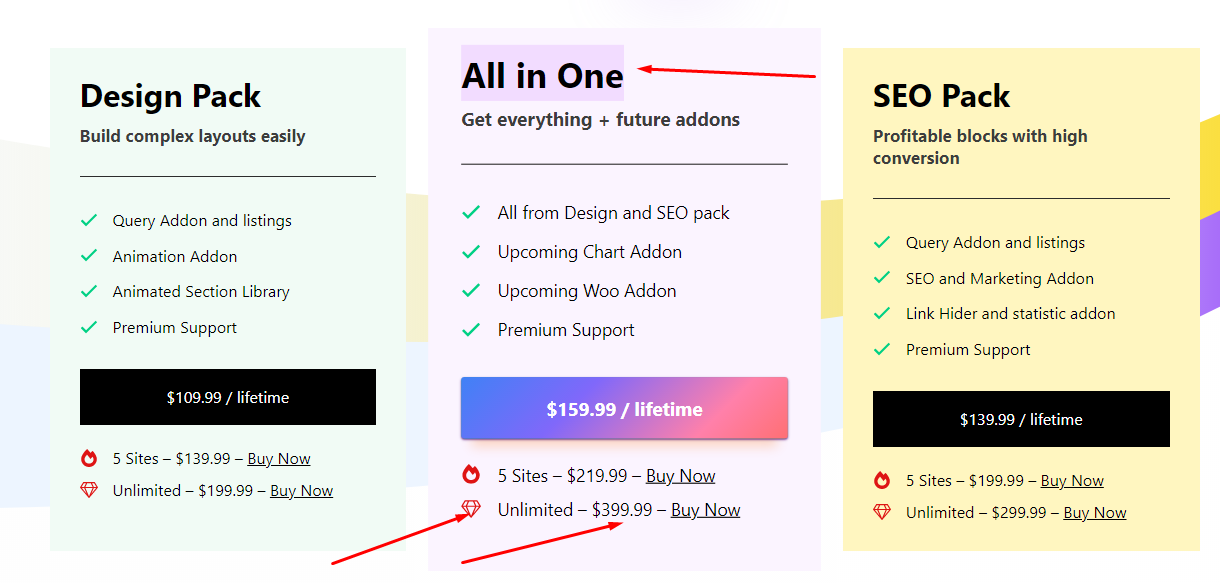
Task: Click checkmark beside Animation Addon
Action: coord(89,256)
